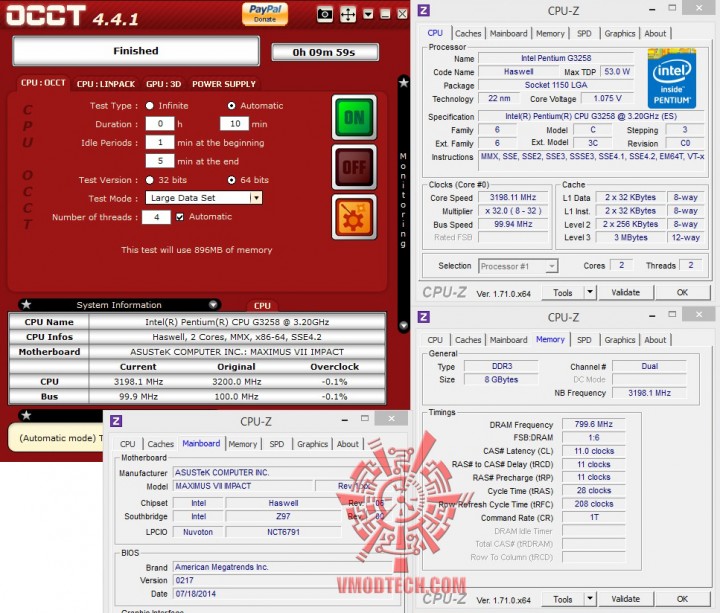
Task: Open OCCT settings via orange gear icon
Action: pyautogui.click(x=354, y=217)
